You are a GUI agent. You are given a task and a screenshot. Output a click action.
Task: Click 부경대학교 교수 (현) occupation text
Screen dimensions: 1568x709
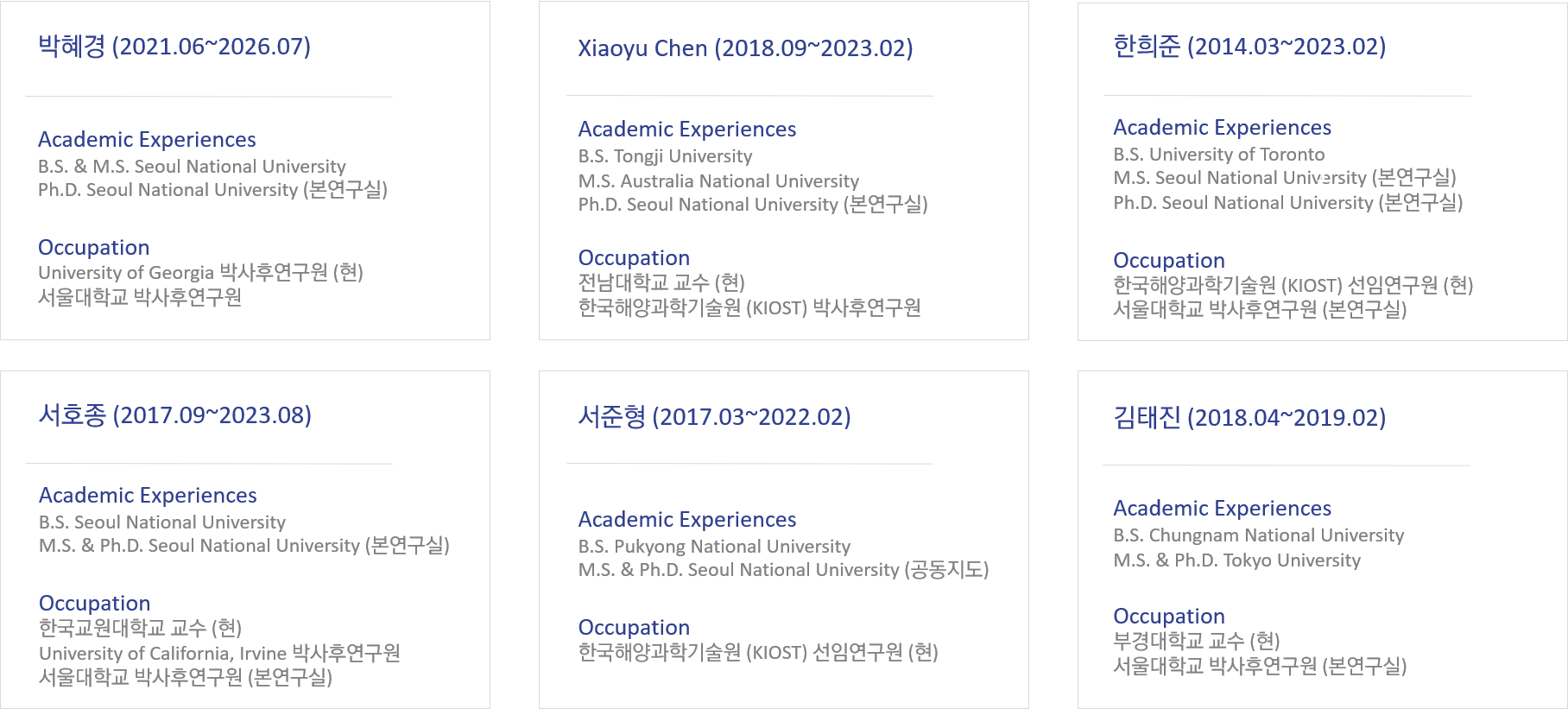coord(1197,641)
